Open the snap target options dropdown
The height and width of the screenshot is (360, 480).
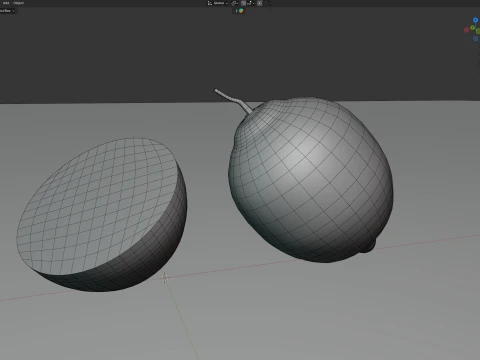(250, 3)
